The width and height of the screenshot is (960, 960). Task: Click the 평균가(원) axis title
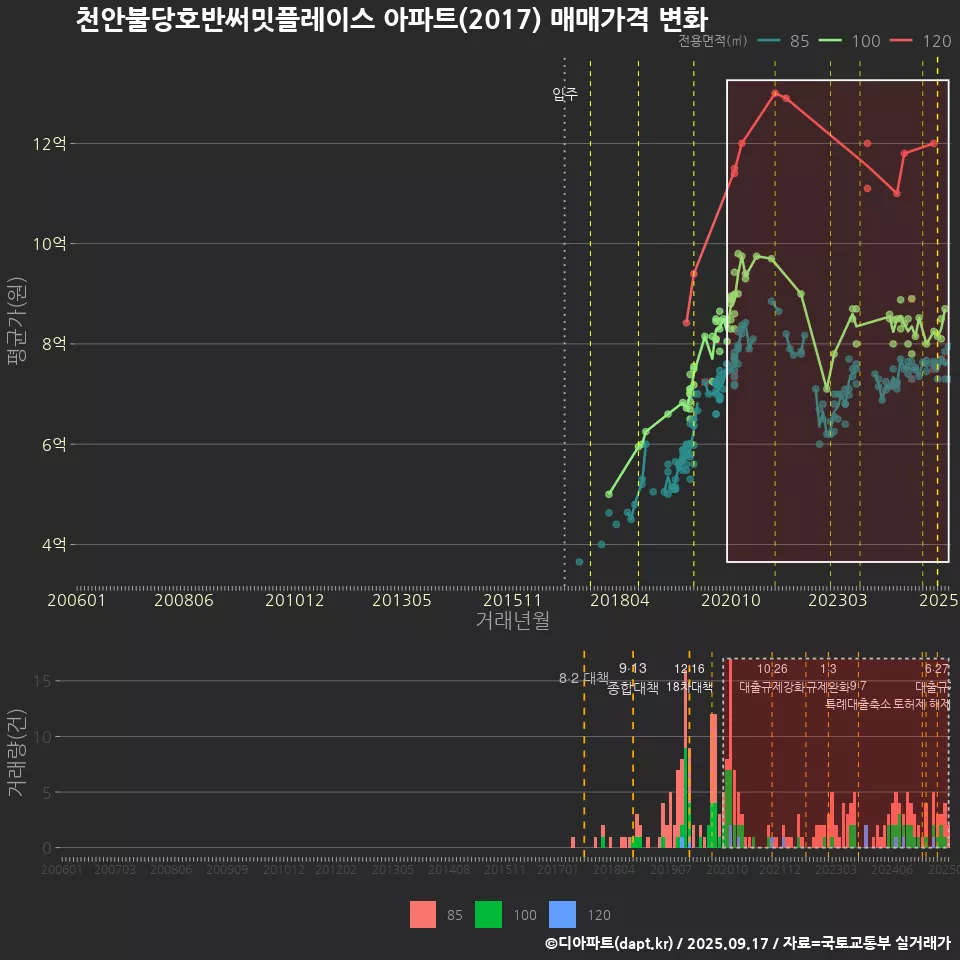[17, 321]
